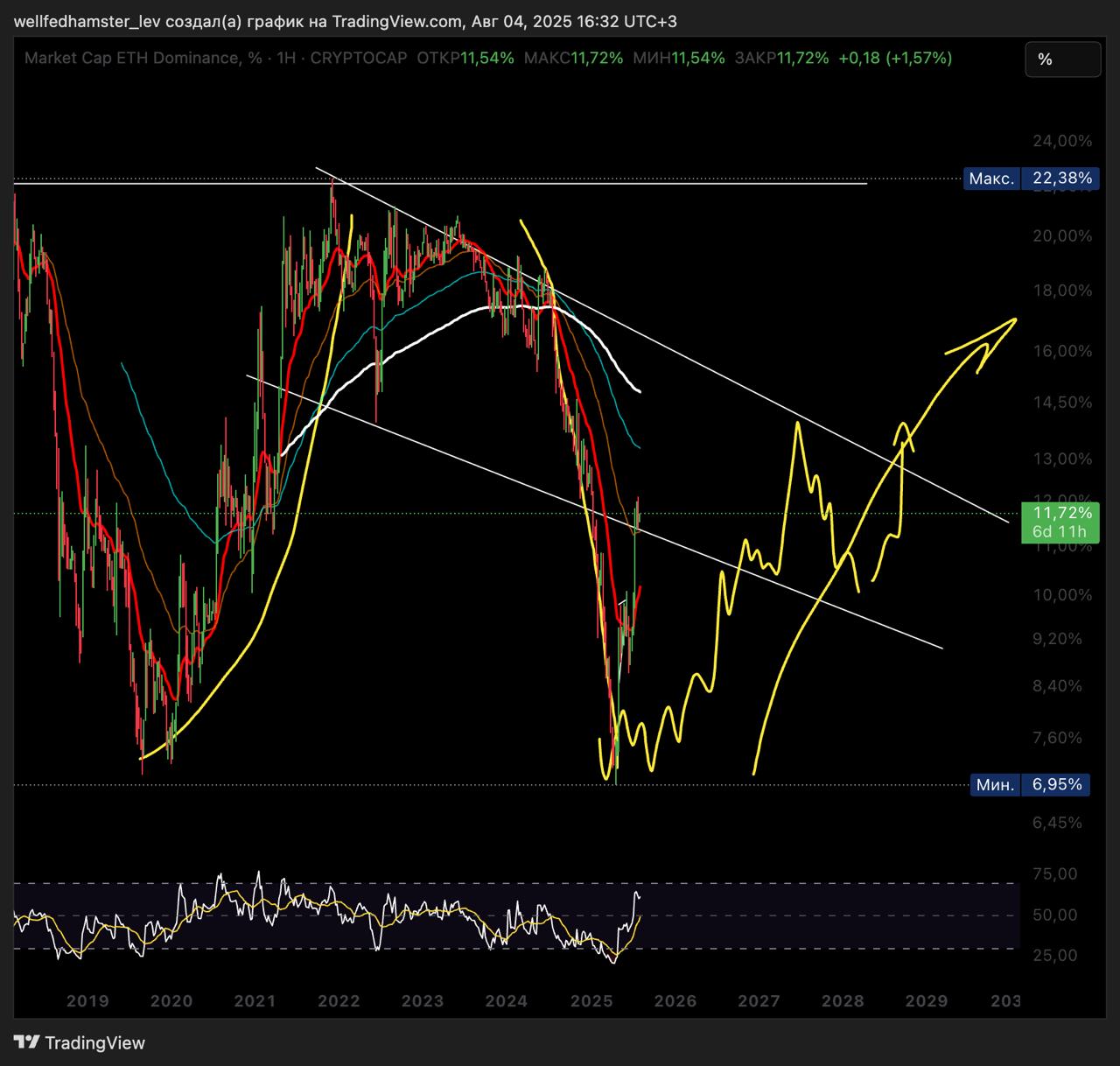
Task: Click the 2028 time axis label
Action: [x=843, y=1001]
